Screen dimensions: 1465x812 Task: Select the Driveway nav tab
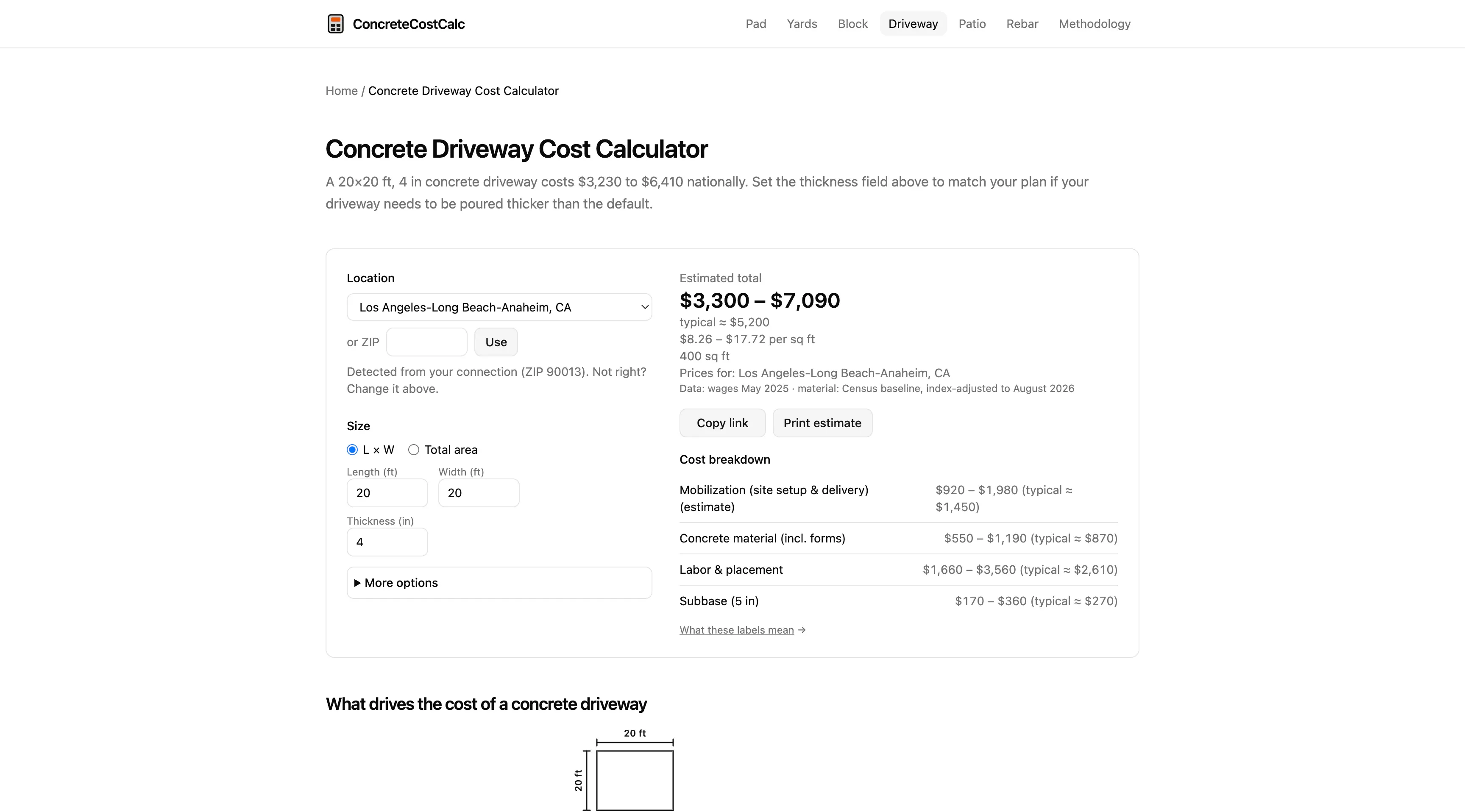pyautogui.click(x=913, y=24)
